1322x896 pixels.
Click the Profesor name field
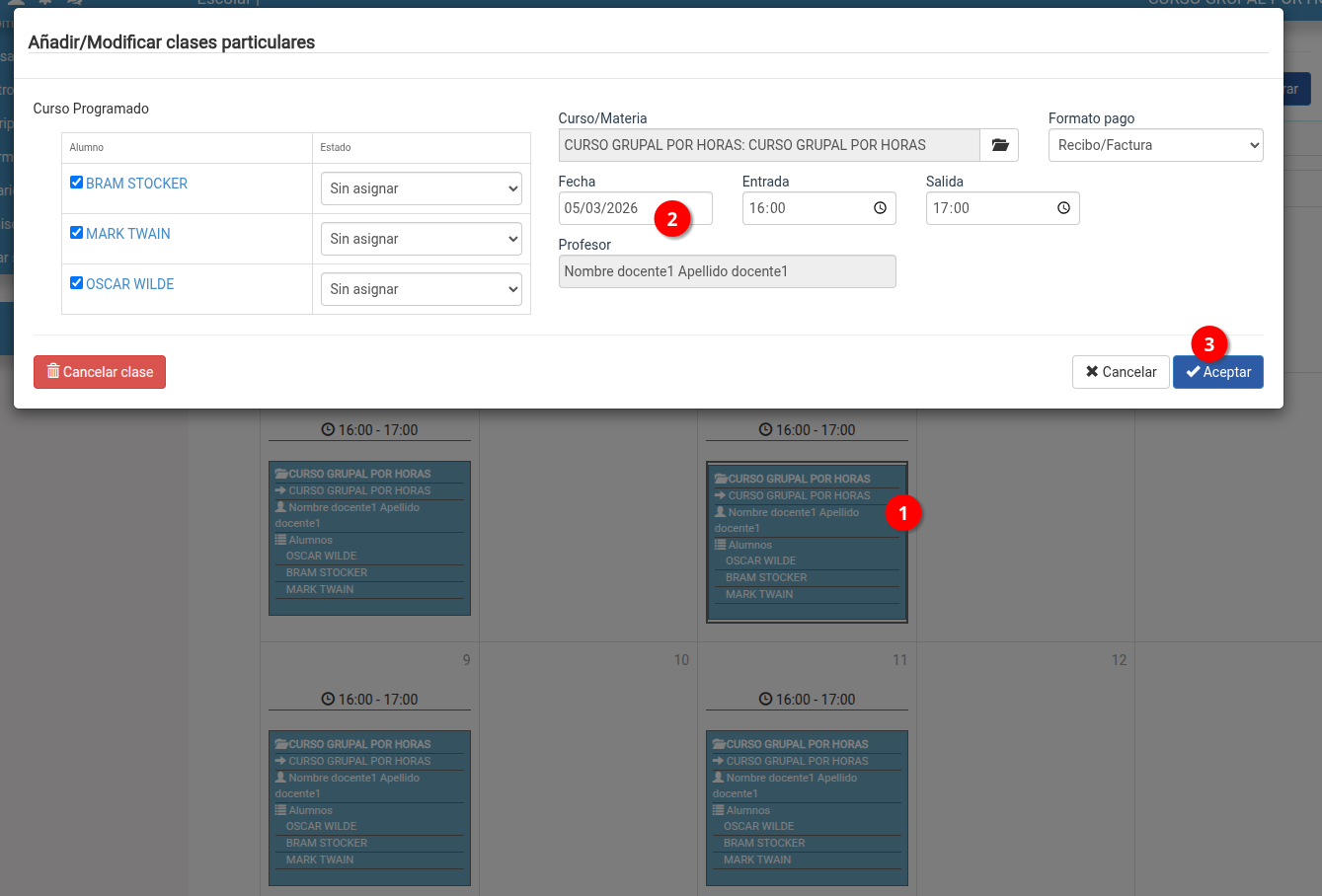click(727, 271)
